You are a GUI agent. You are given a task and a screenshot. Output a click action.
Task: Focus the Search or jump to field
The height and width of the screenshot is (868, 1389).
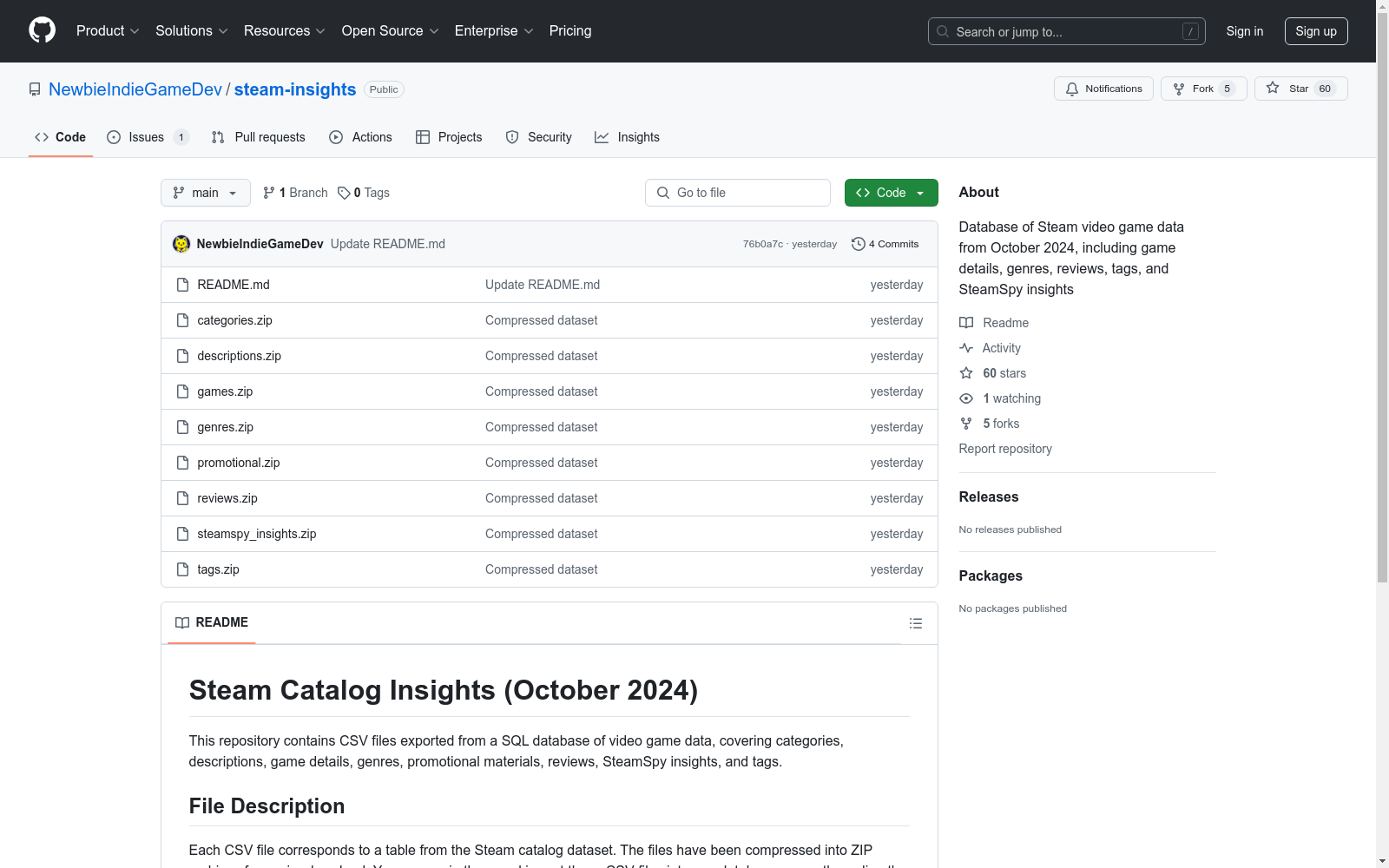1067,31
